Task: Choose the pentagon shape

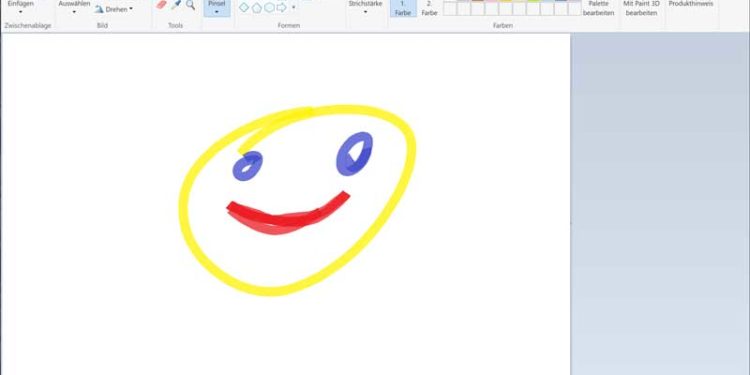Action: pos(256,7)
